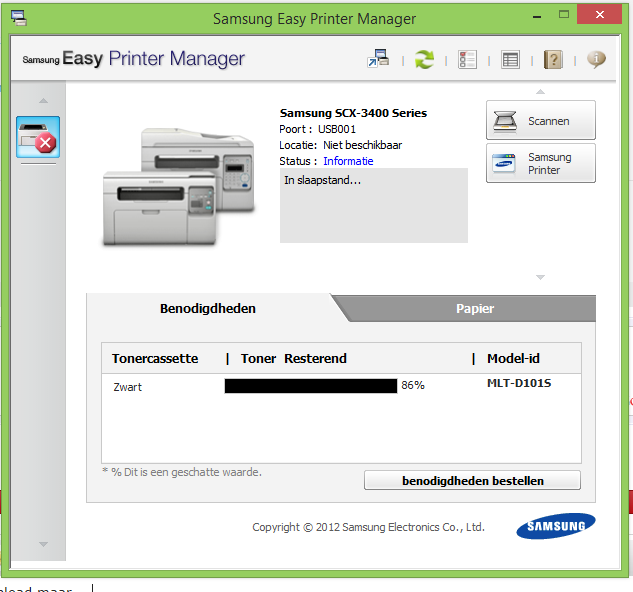Click the Tonercassette column header
633x592 pixels.
coord(155,359)
